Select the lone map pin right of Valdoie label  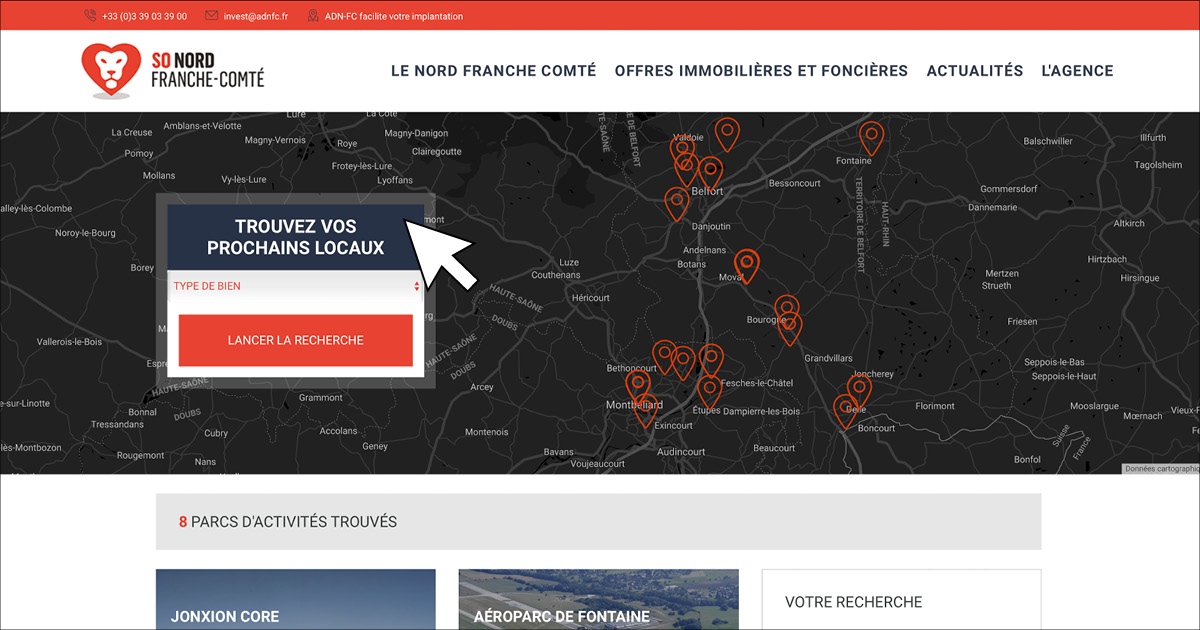tap(727, 133)
